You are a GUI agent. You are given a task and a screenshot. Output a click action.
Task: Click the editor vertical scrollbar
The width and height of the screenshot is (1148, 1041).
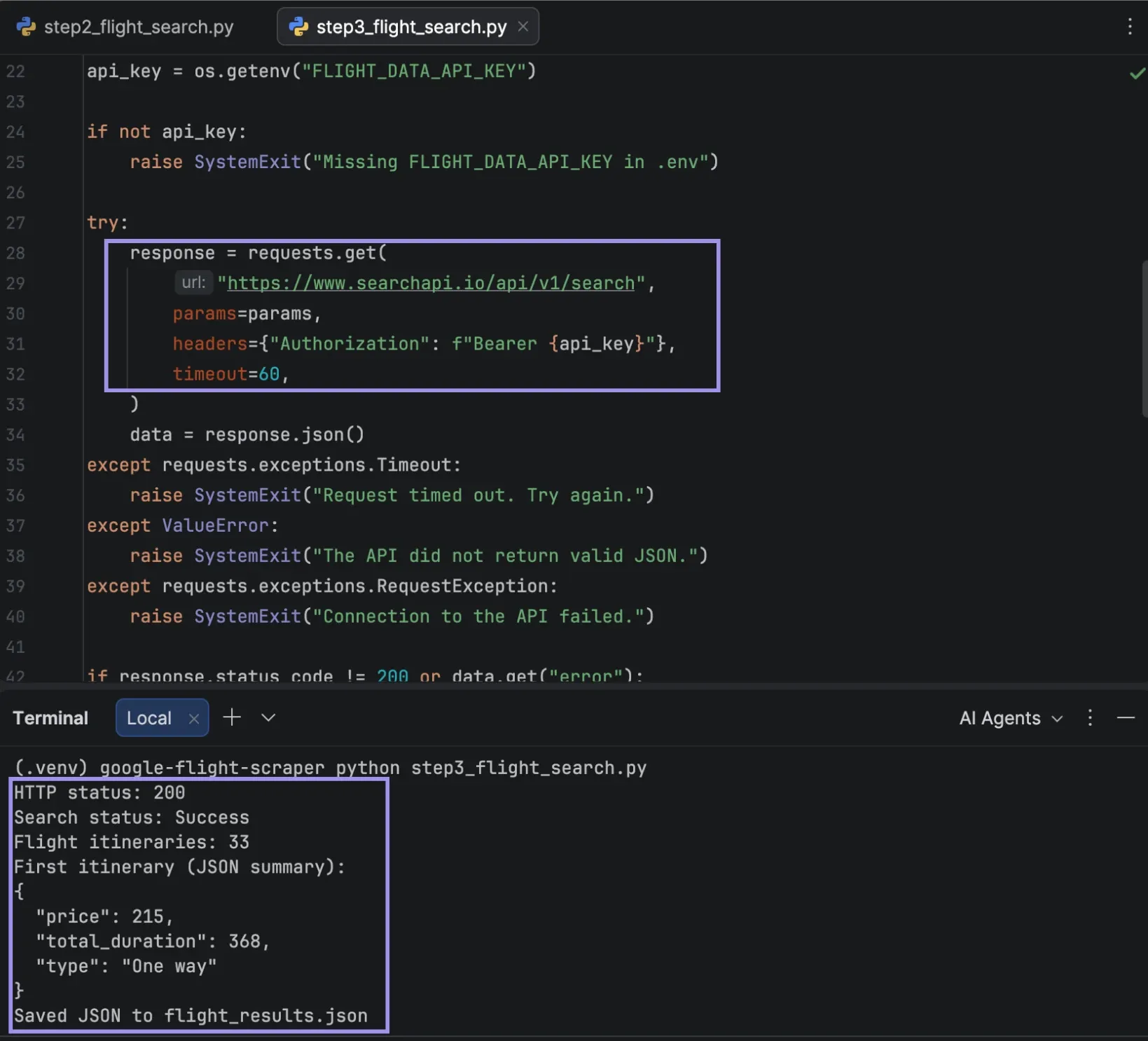[x=1144, y=338]
